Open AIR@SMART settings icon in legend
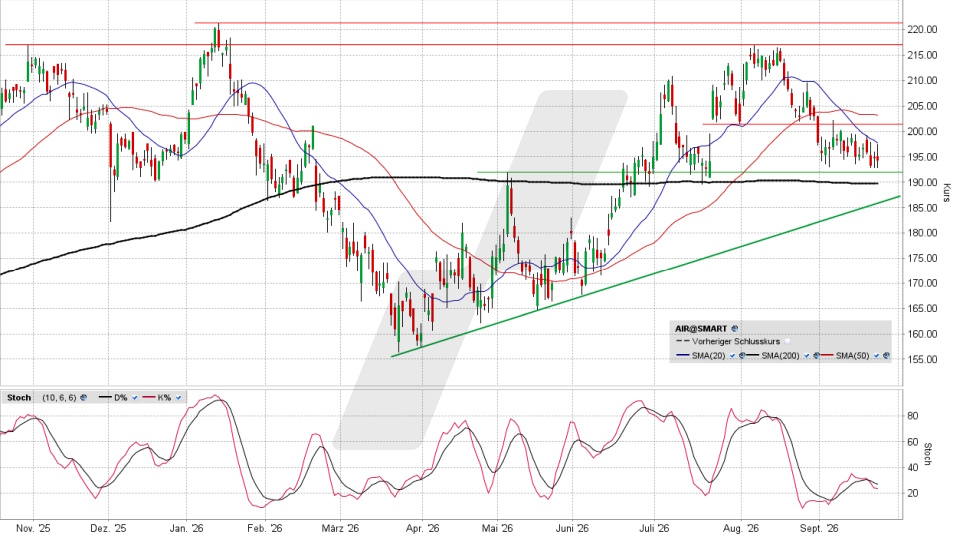 point(735,329)
